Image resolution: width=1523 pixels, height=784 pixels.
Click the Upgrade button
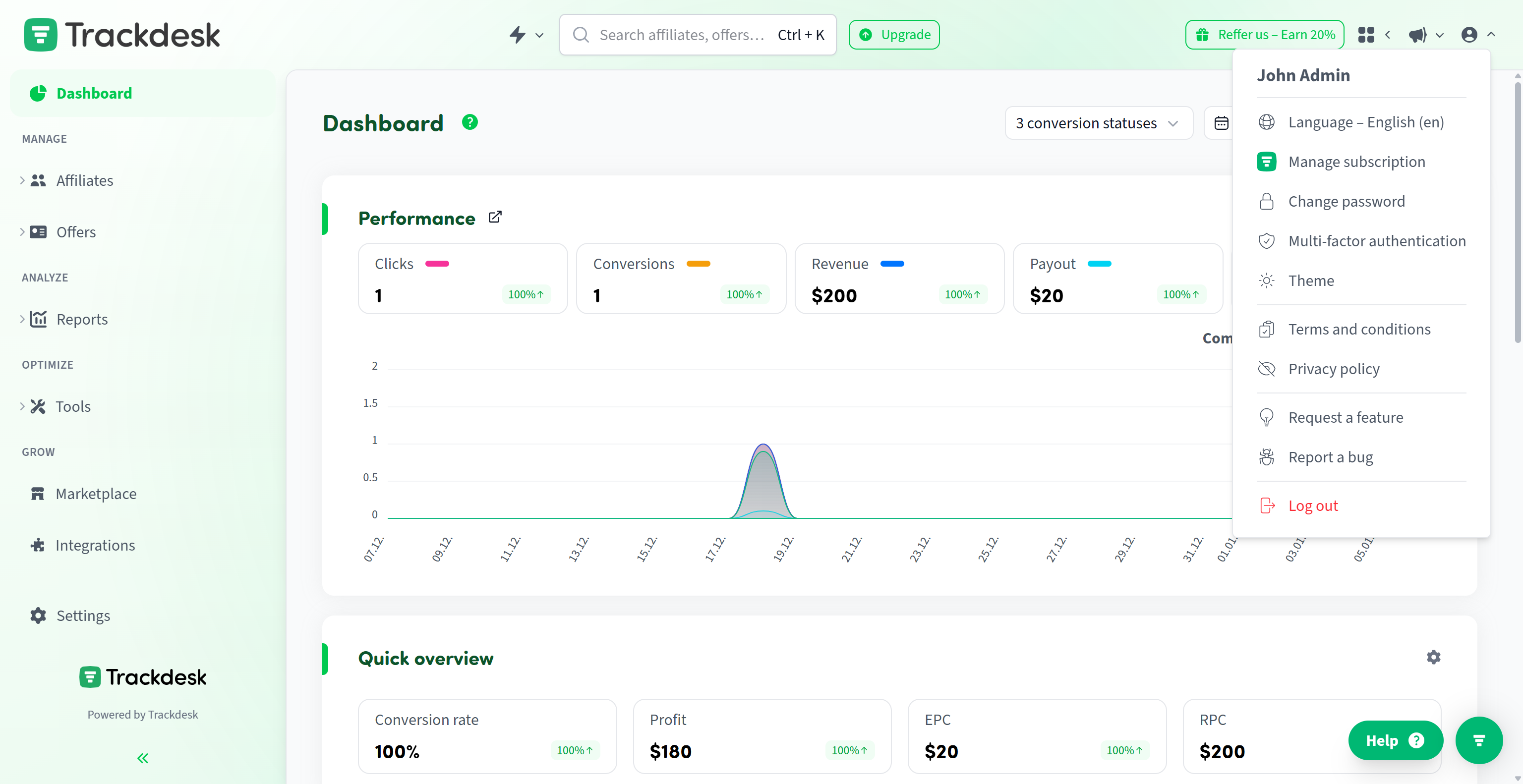[x=894, y=35]
